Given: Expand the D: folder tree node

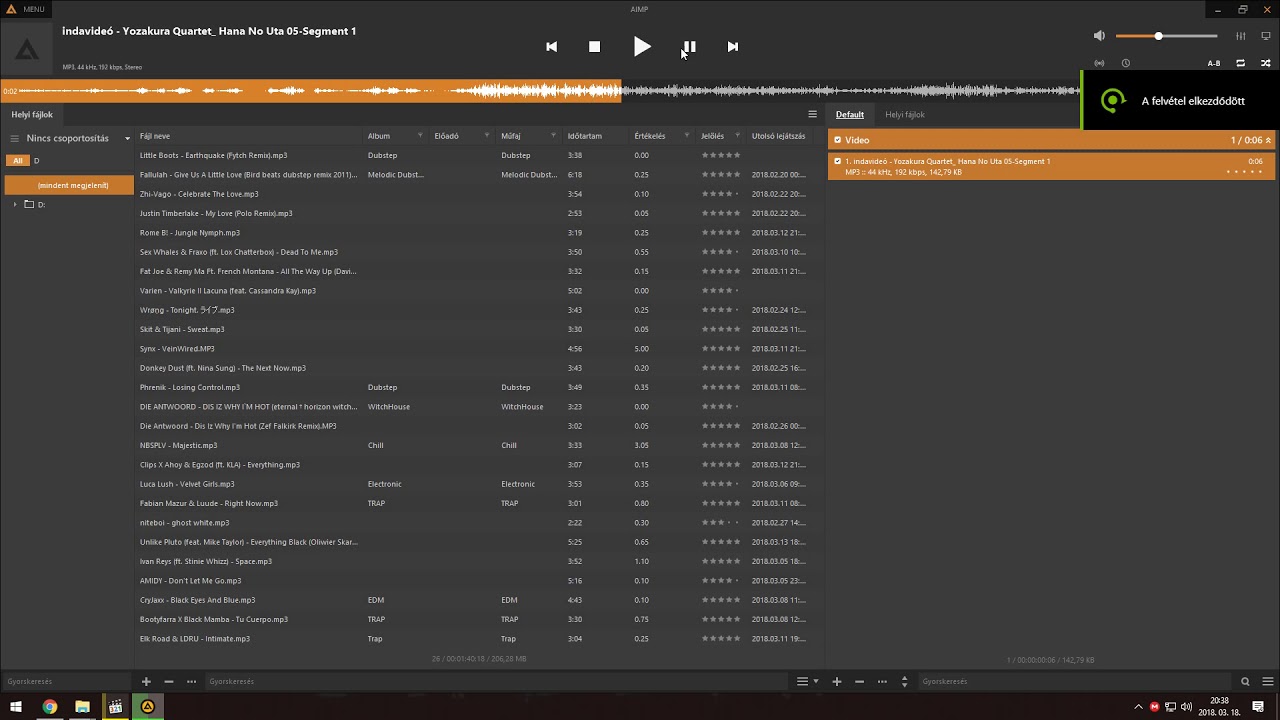Looking at the screenshot, I should click(x=15, y=204).
